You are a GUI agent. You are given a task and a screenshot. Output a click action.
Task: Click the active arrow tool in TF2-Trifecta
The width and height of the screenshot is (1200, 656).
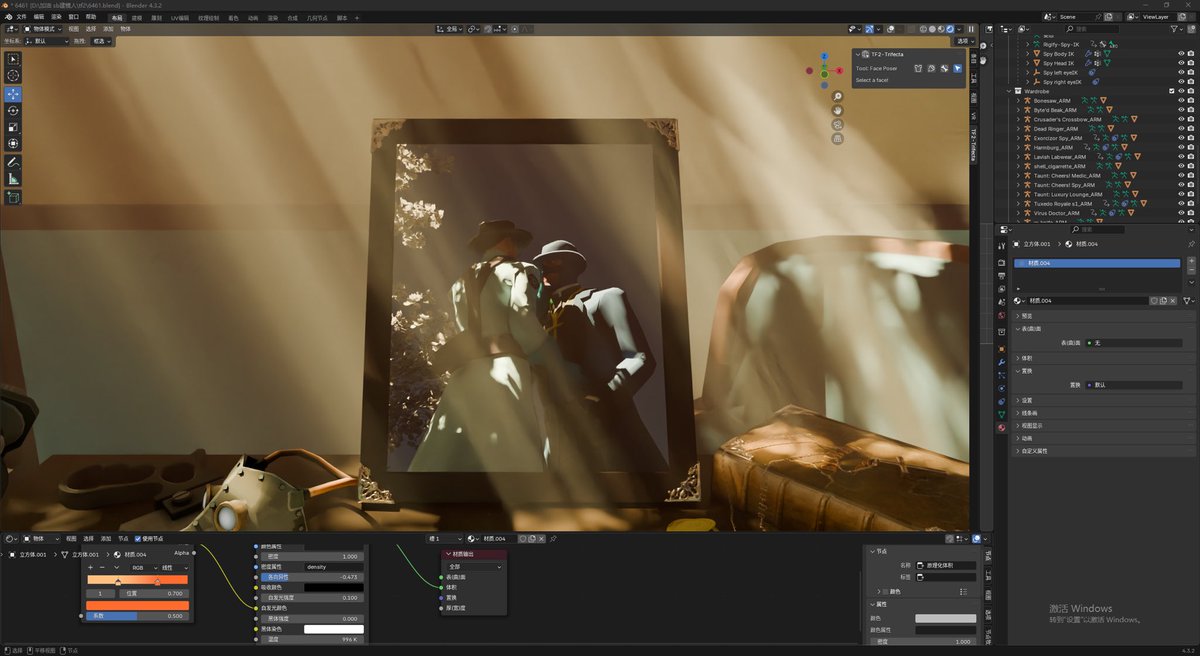coord(957,68)
